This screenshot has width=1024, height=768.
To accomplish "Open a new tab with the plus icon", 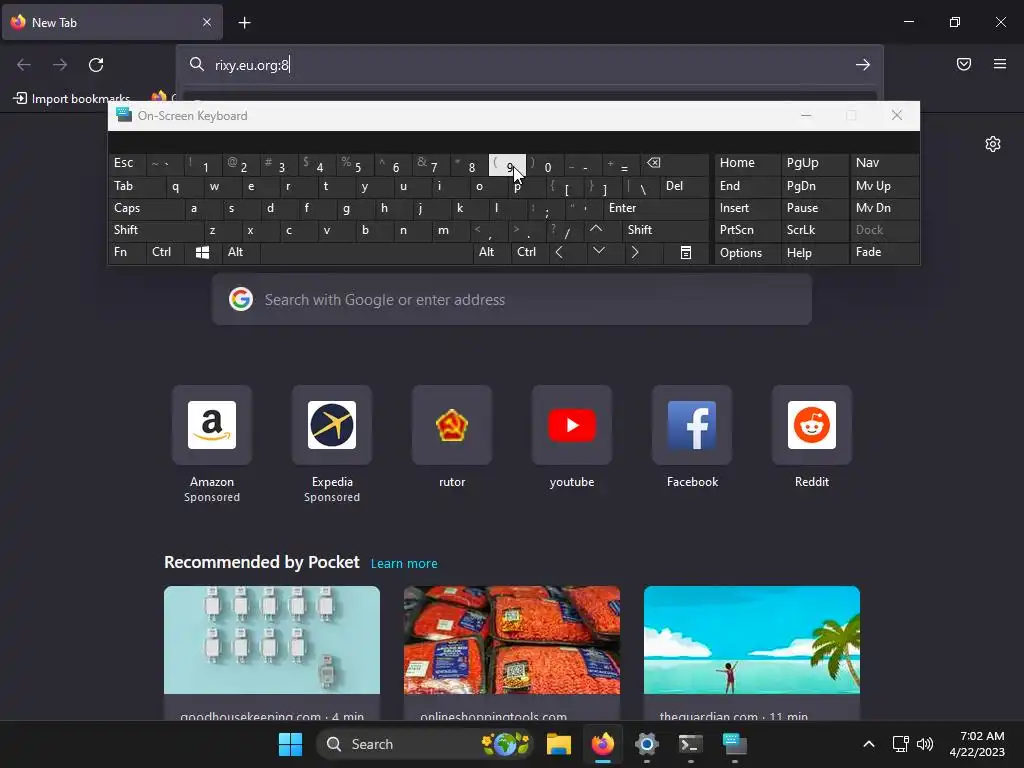I will (x=244, y=23).
